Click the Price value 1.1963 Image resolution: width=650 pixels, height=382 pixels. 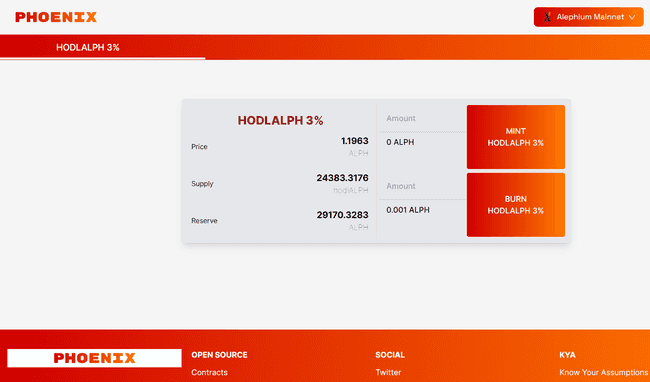(x=354, y=141)
